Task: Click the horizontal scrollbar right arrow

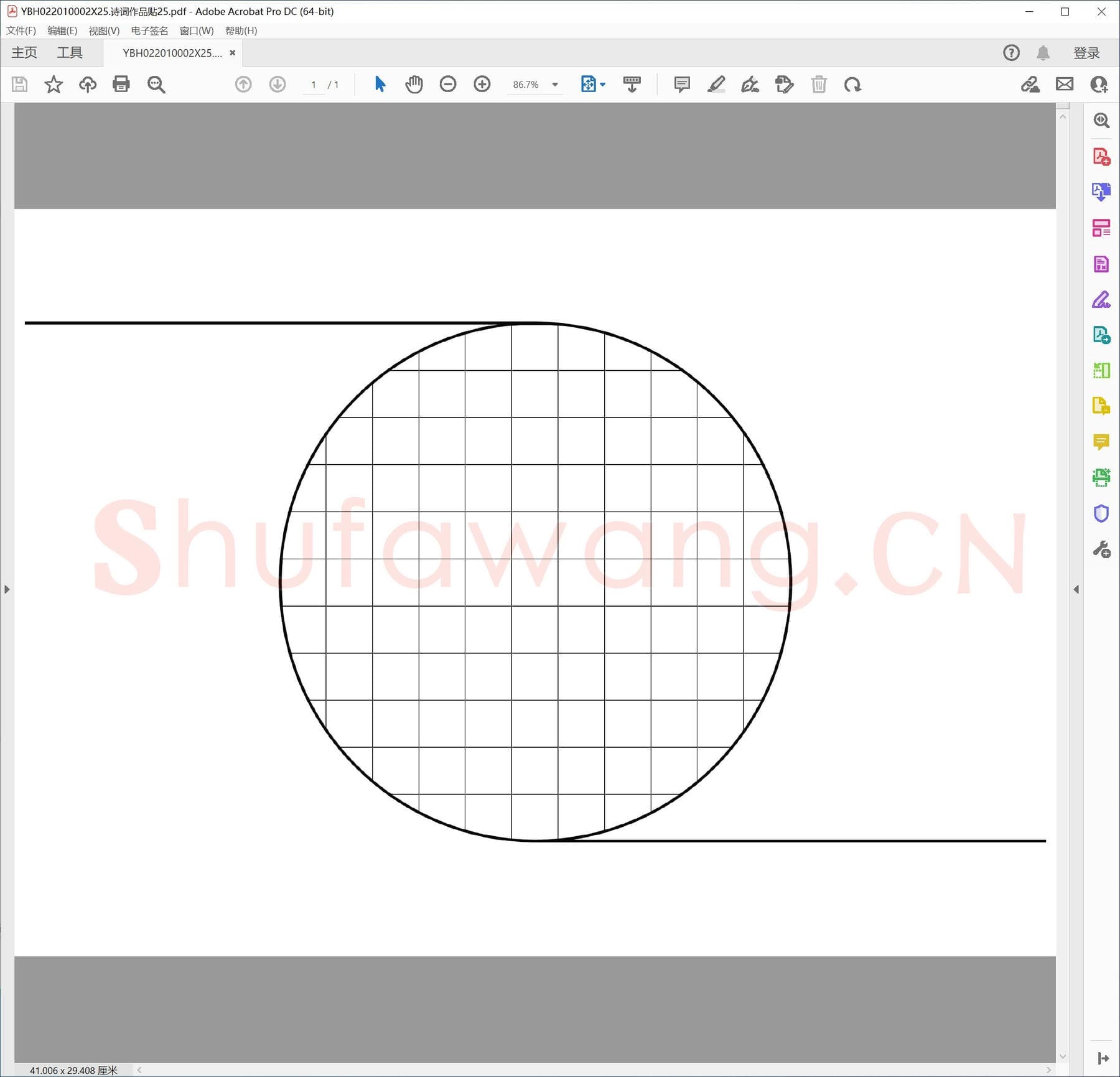Action: [1049, 1070]
